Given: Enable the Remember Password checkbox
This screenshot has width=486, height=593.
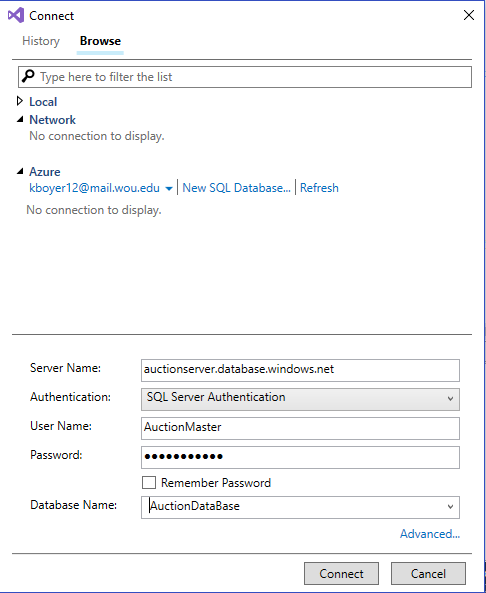Looking at the screenshot, I should point(149,483).
